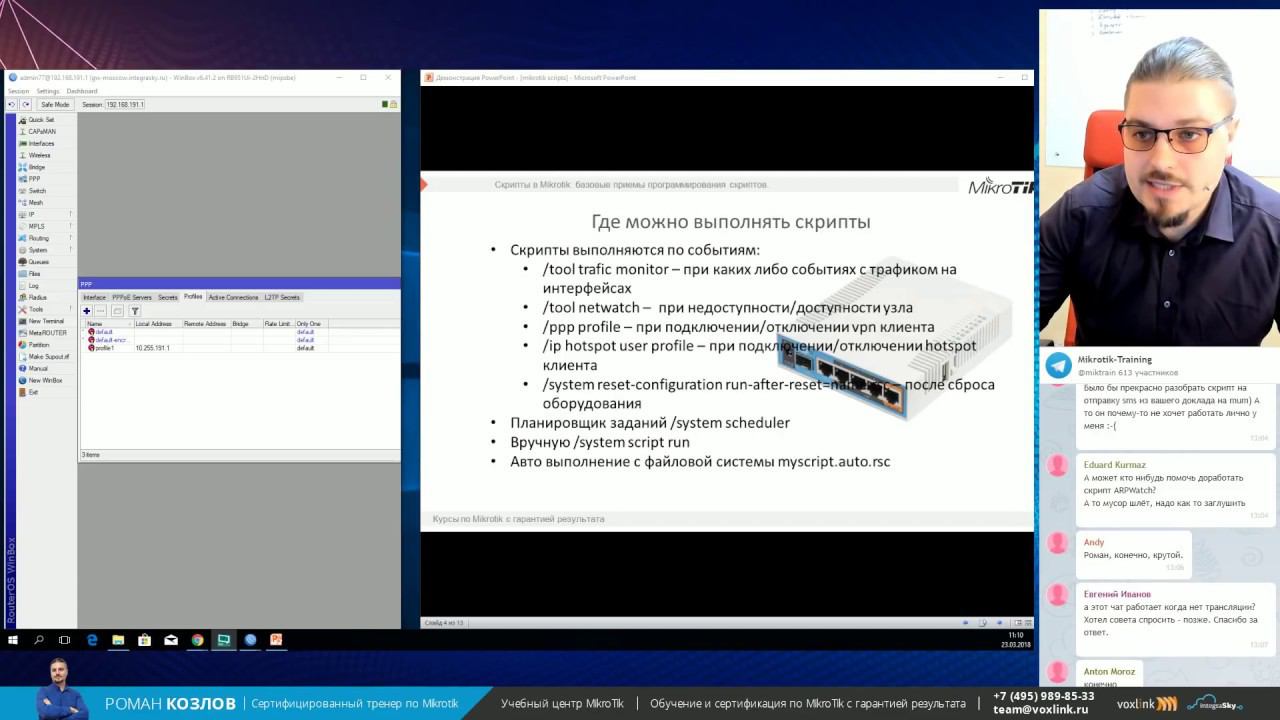Switch to the Active Connections tab

tap(233, 297)
